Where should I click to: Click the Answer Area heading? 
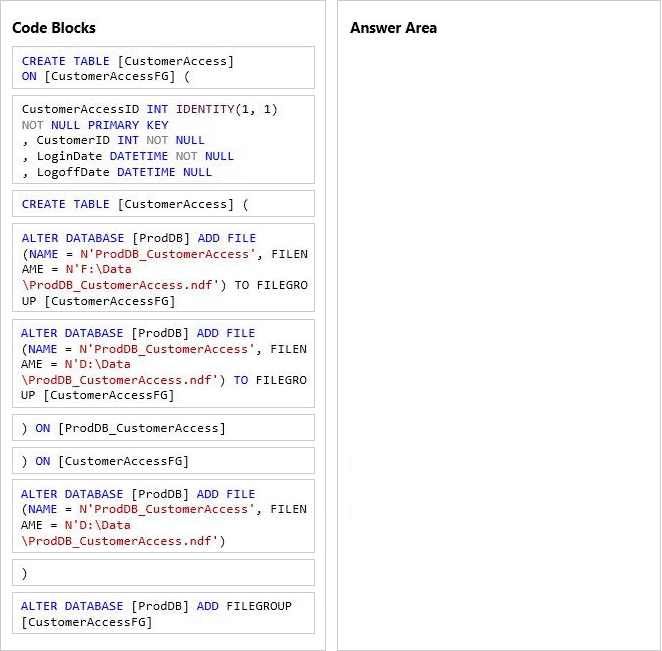[393, 28]
